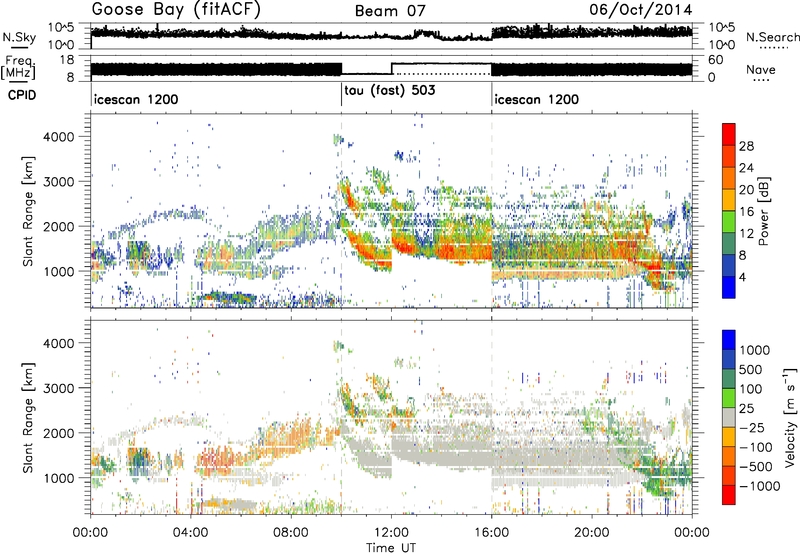Viewport: 800px width, 554px height.
Task: Click the 'CPID' row label
Action: pyautogui.click(x=22, y=95)
